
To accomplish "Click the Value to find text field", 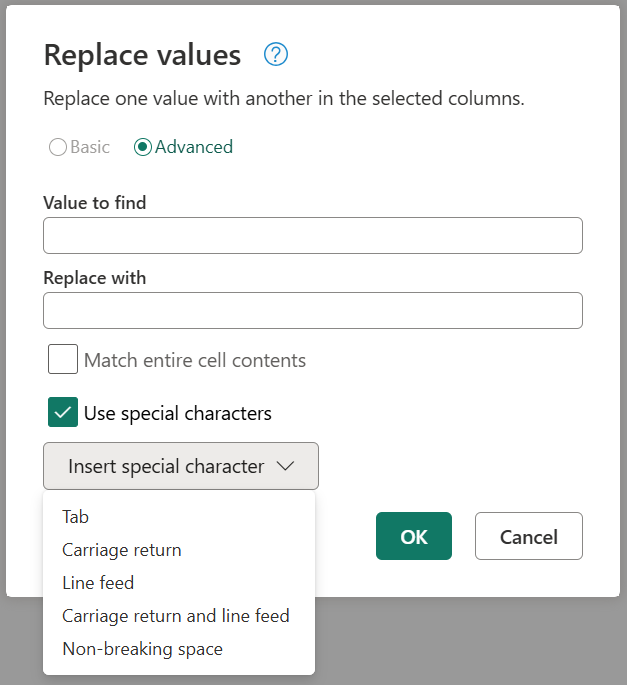I will tap(312, 236).
